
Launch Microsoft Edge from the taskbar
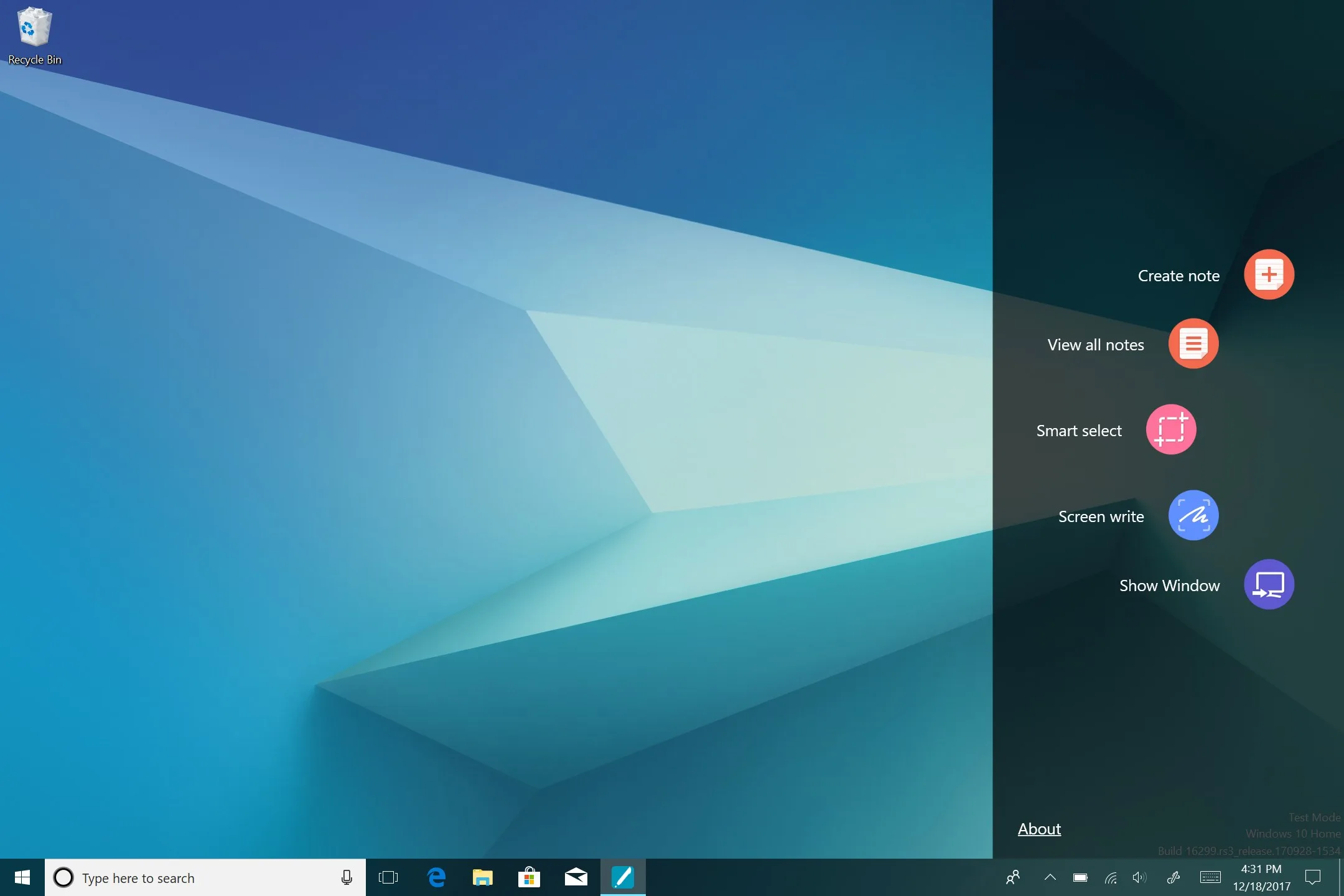coord(436,877)
